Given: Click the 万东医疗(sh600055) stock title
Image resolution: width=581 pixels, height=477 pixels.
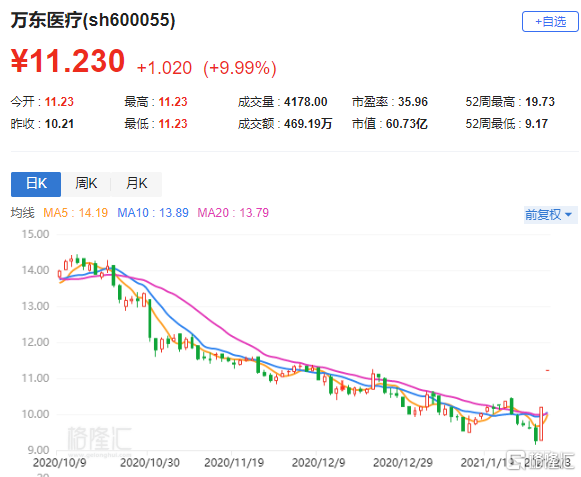Looking at the screenshot, I should pyautogui.click(x=93, y=20).
